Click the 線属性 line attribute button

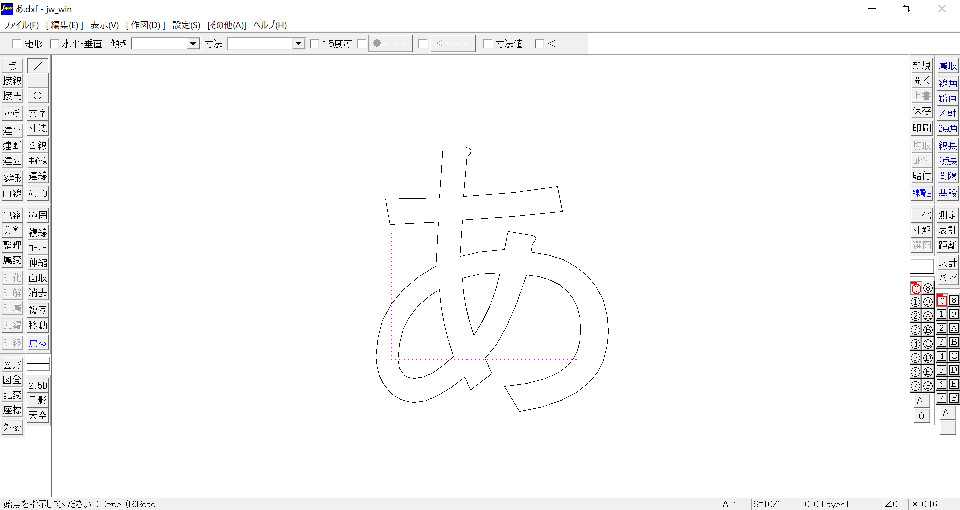click(921, 193)
